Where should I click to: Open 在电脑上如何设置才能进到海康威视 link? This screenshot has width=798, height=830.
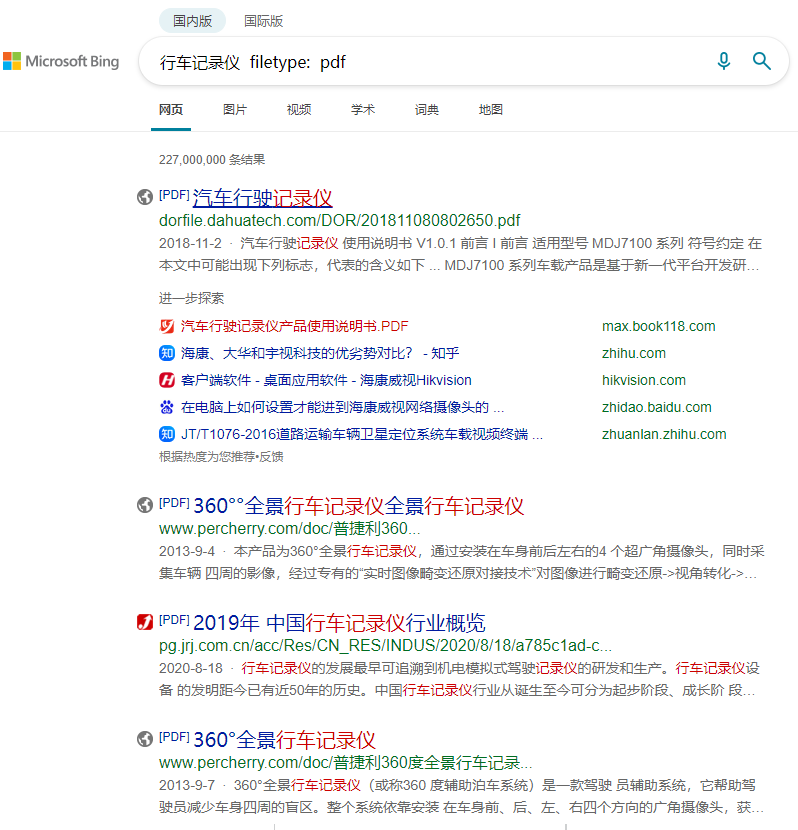tap(342, 407)
